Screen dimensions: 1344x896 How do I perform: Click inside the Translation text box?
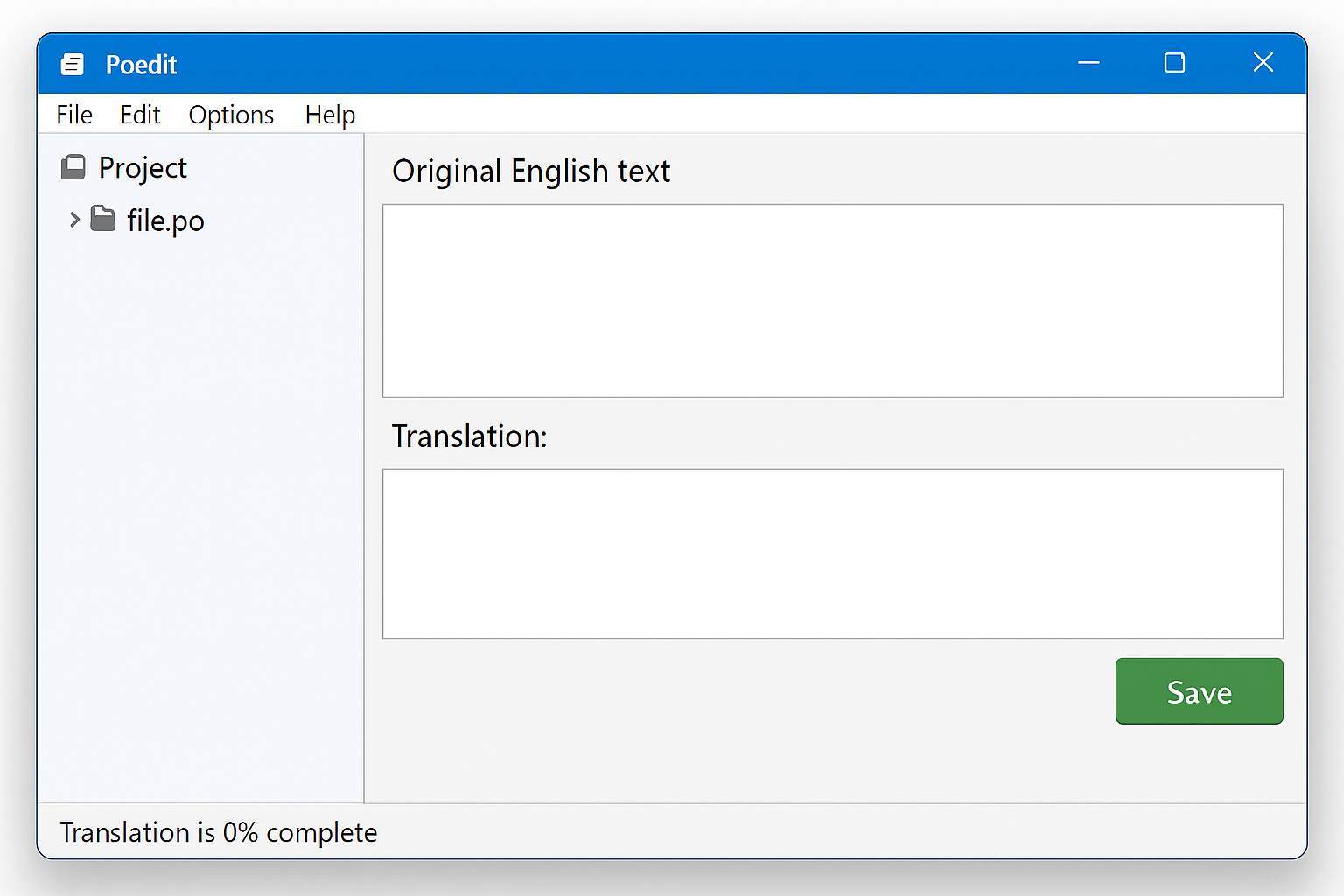pos(831,553)
